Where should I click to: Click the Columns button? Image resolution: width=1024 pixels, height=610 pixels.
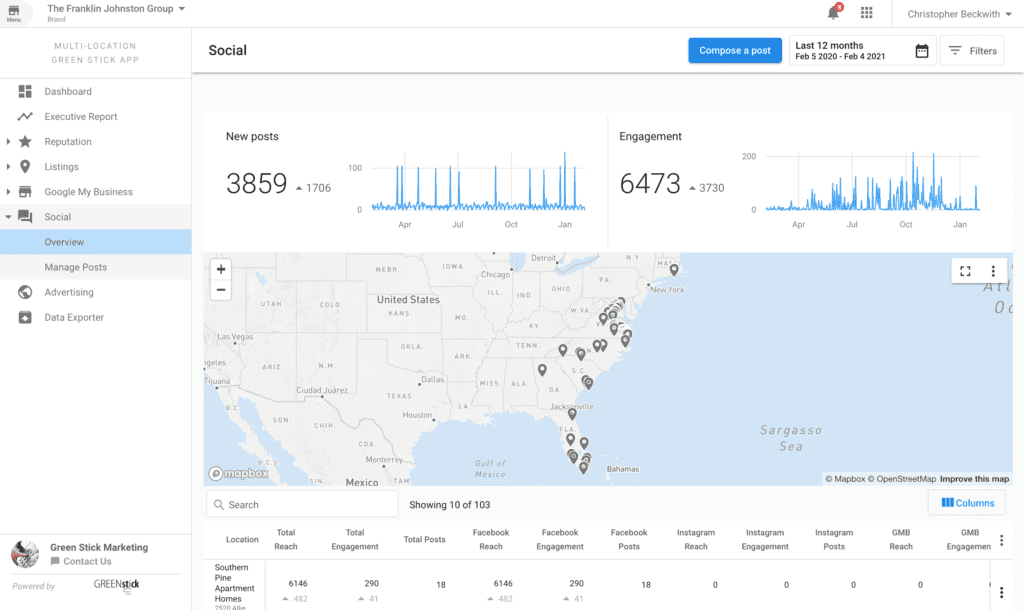pos(968,503)
